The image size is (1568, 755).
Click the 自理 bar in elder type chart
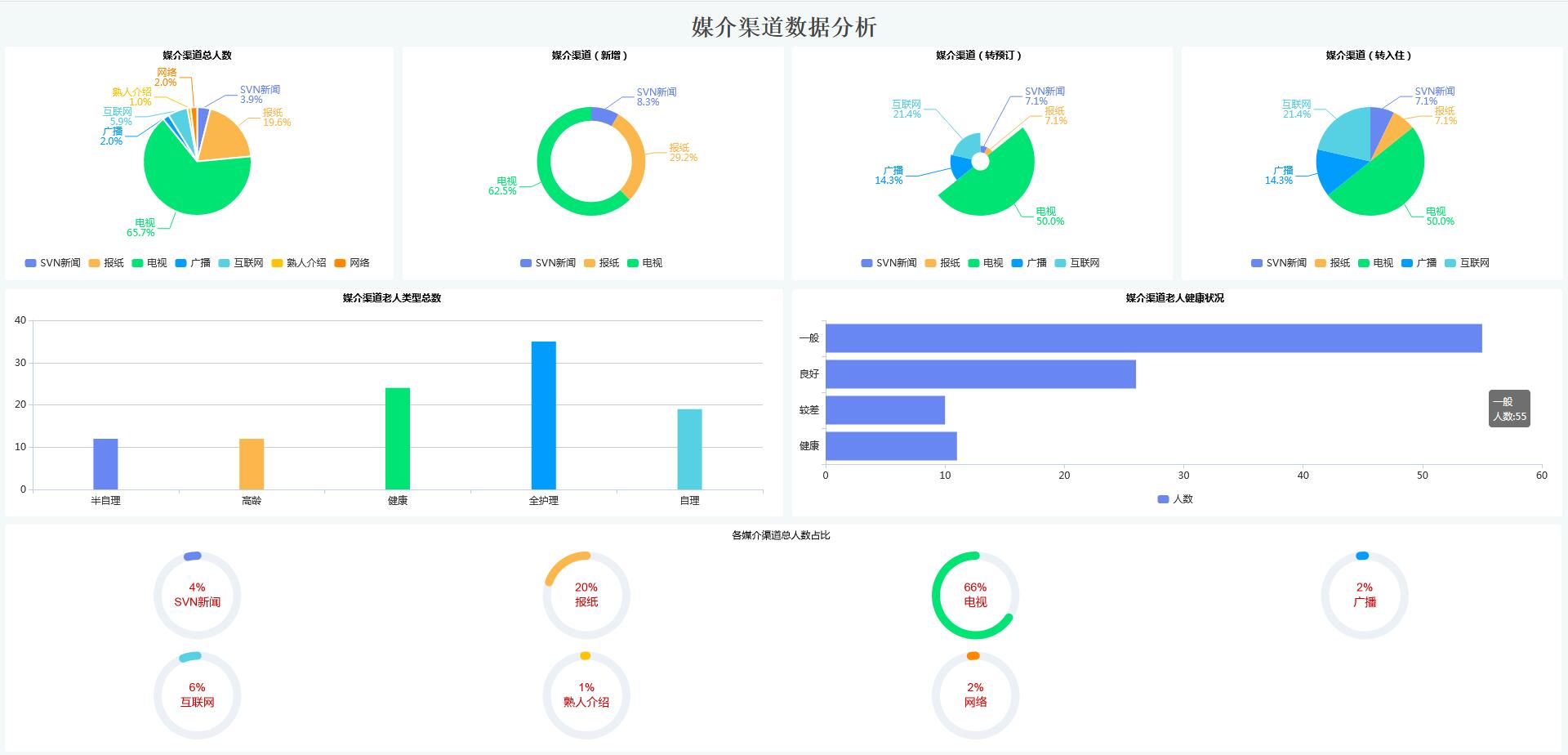[689, 449]
